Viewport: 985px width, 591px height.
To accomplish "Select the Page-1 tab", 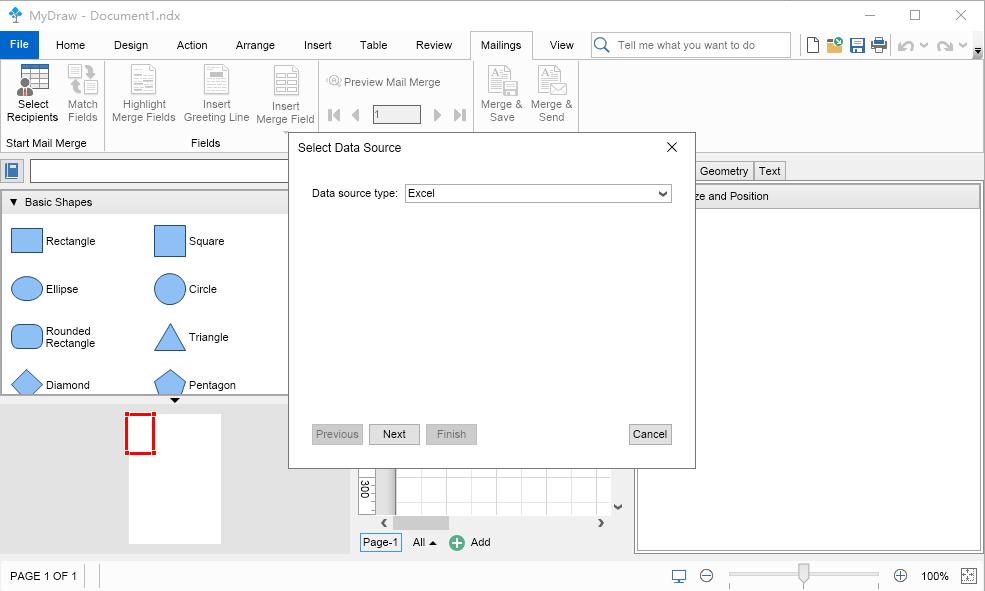I will click(x=381, y=542).
